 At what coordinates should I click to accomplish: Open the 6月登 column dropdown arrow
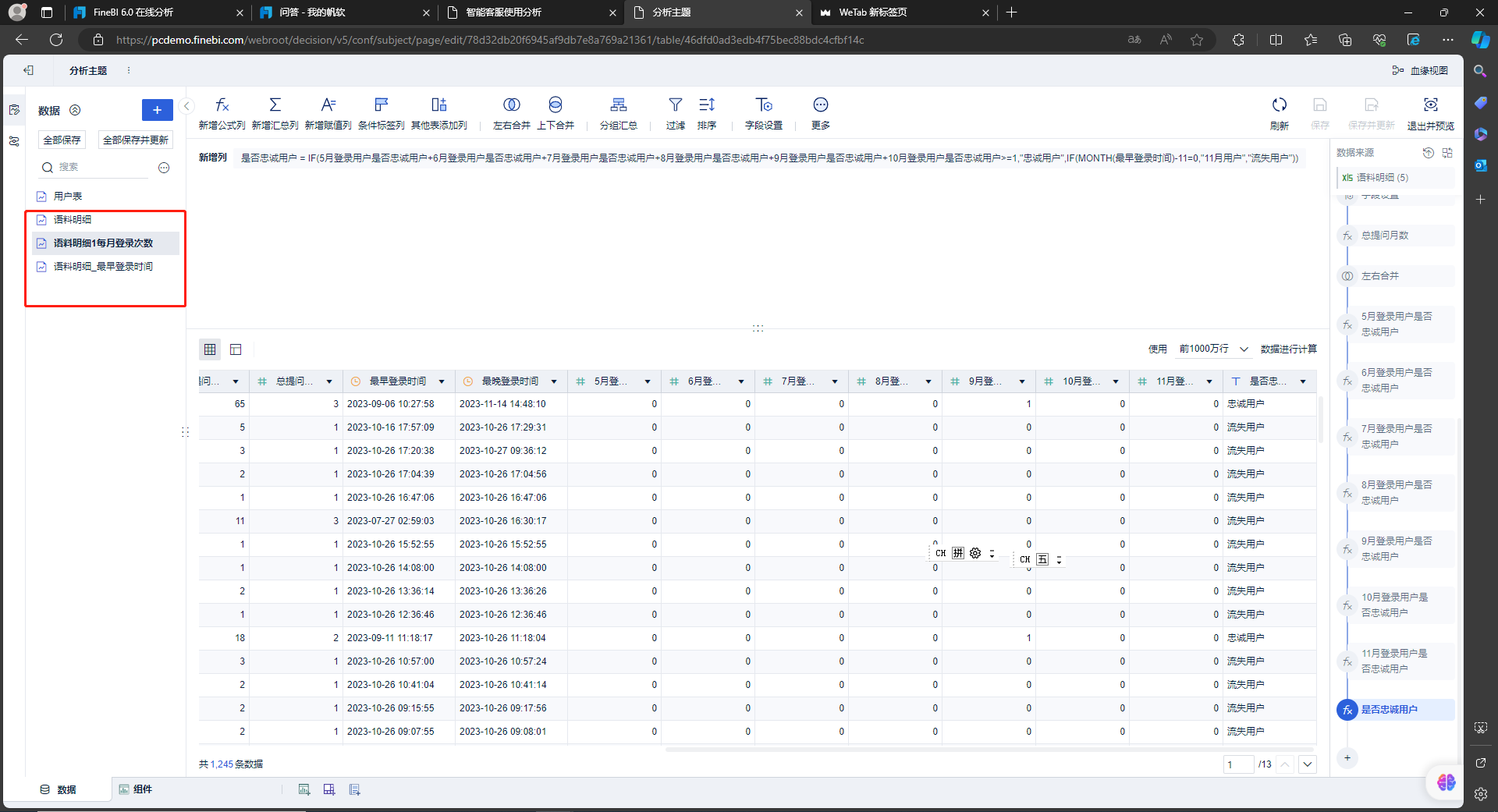pyautogui.click(x=741, y=381)
